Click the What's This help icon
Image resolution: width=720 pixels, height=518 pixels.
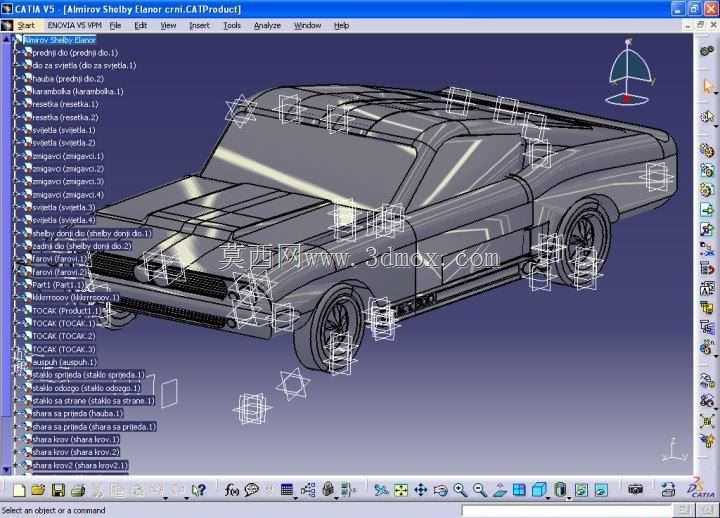click(x=199, y=490)
